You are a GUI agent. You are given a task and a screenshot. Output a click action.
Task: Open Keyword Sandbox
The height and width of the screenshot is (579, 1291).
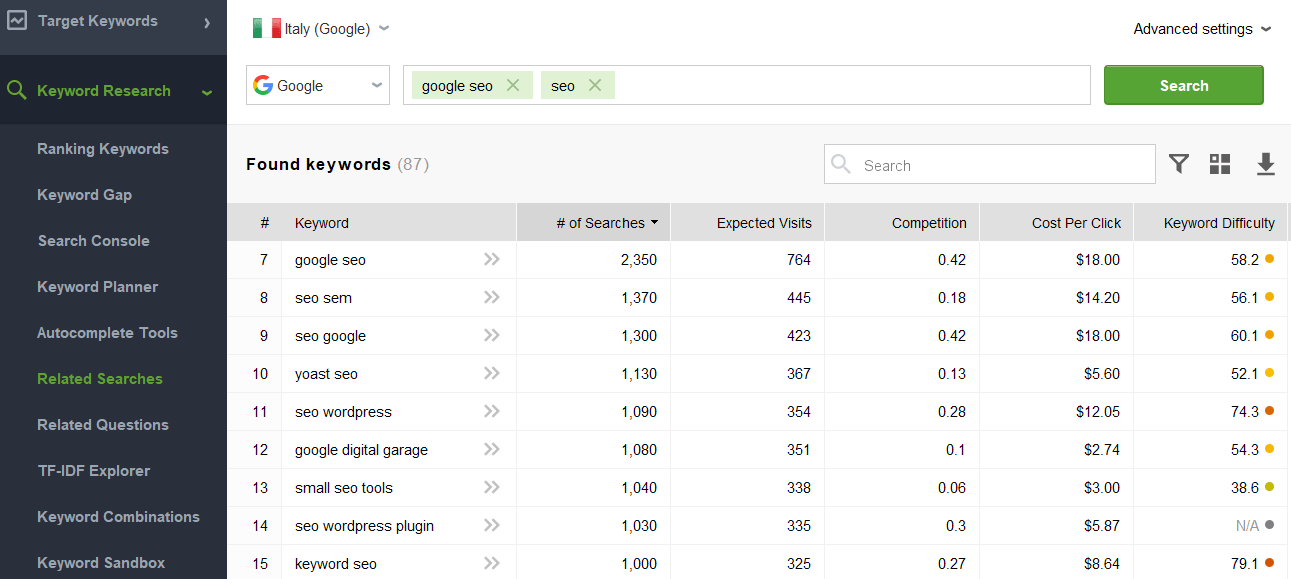pos(101,563)
